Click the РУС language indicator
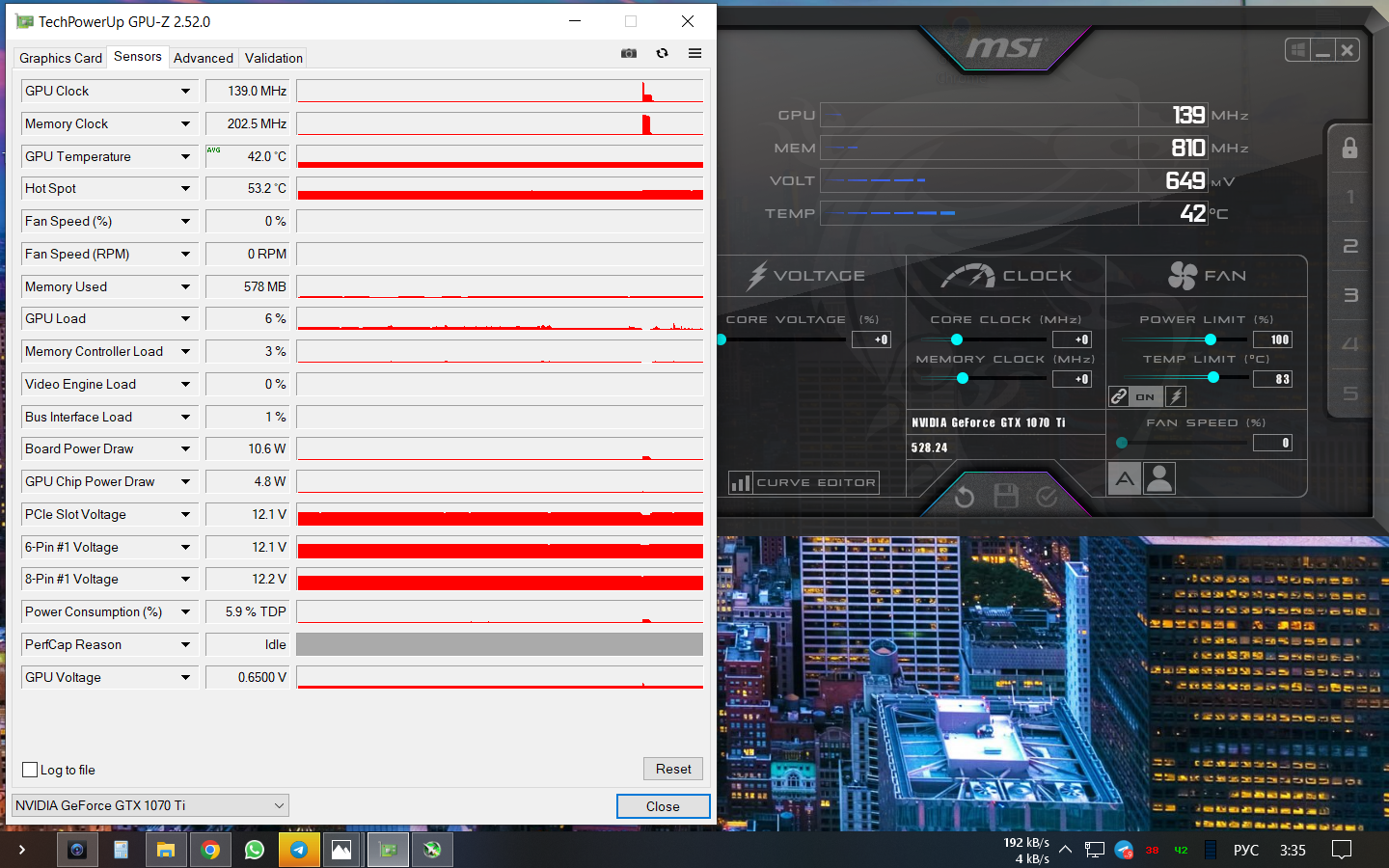The height and width of the screenshot is (868, 1389). [1246, 850]
